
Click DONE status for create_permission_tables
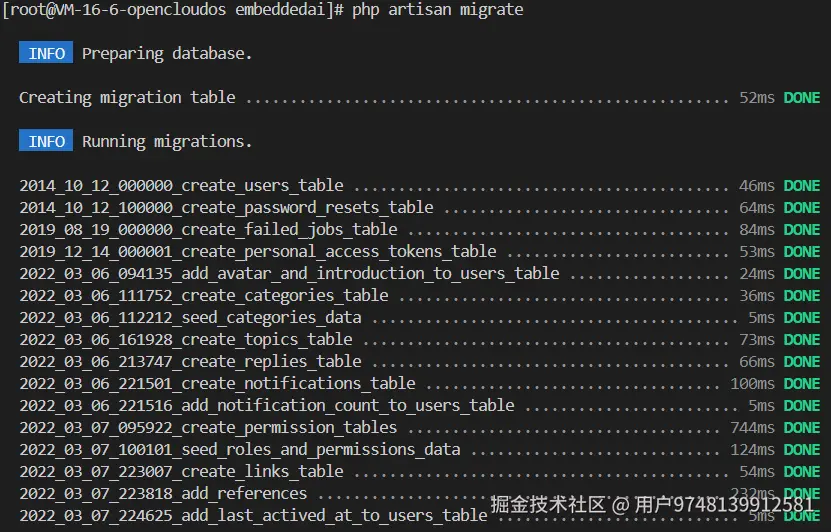pos(801,427)
